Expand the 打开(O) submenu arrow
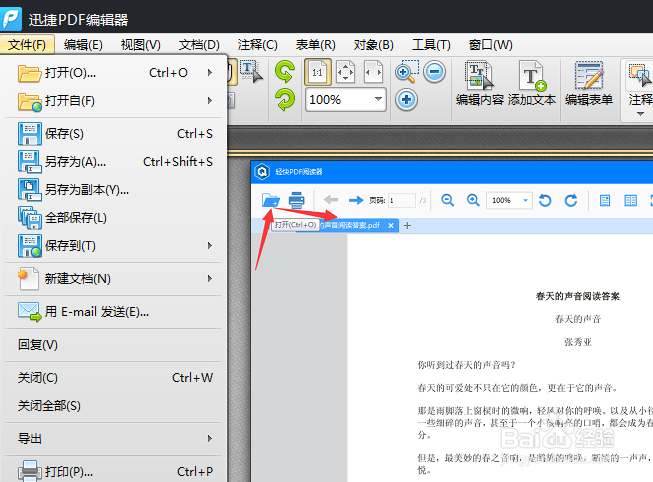The width and height of the screenshot is (653, 482). click(210, 73)
